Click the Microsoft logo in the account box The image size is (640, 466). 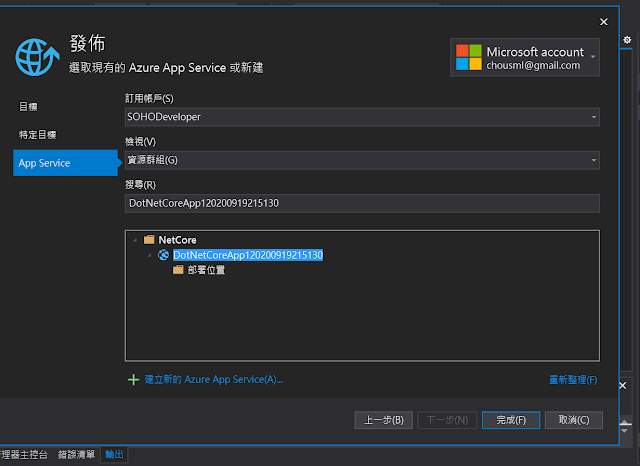(469, 58)
